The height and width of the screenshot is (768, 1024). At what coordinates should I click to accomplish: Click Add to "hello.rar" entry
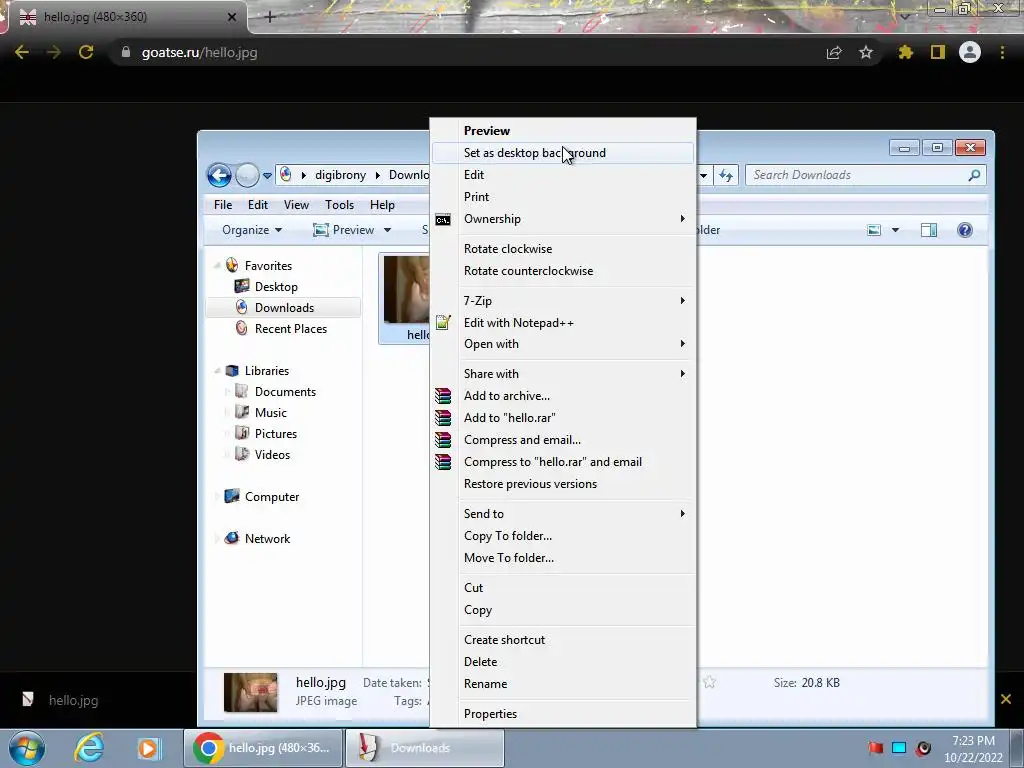562,418
